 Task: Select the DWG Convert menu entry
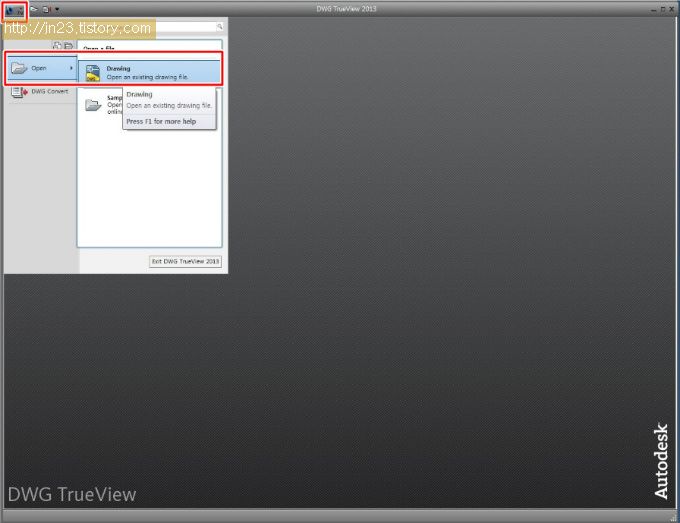click(40, 92)
